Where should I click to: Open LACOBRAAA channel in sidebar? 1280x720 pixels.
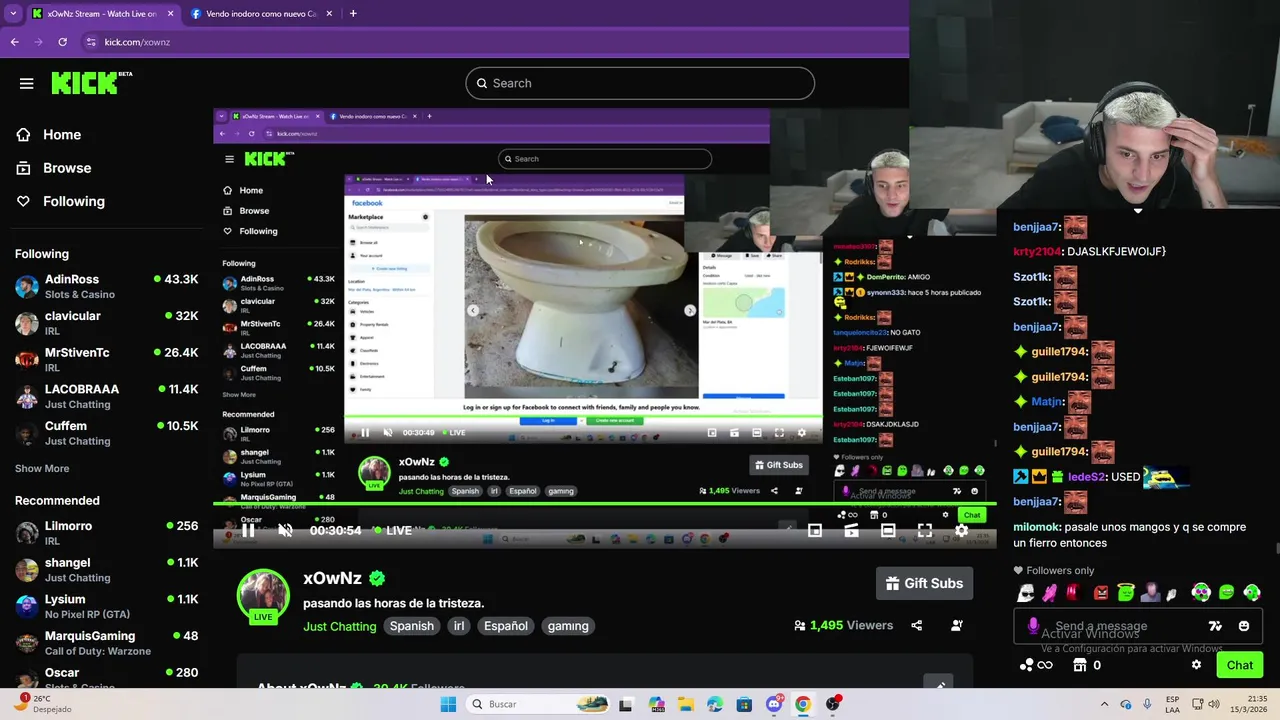(x=106, y=396)
